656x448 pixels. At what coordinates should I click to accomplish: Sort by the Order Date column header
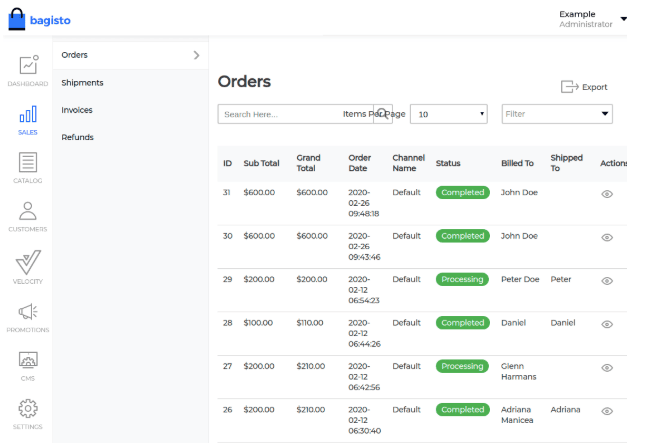point(359,163)
